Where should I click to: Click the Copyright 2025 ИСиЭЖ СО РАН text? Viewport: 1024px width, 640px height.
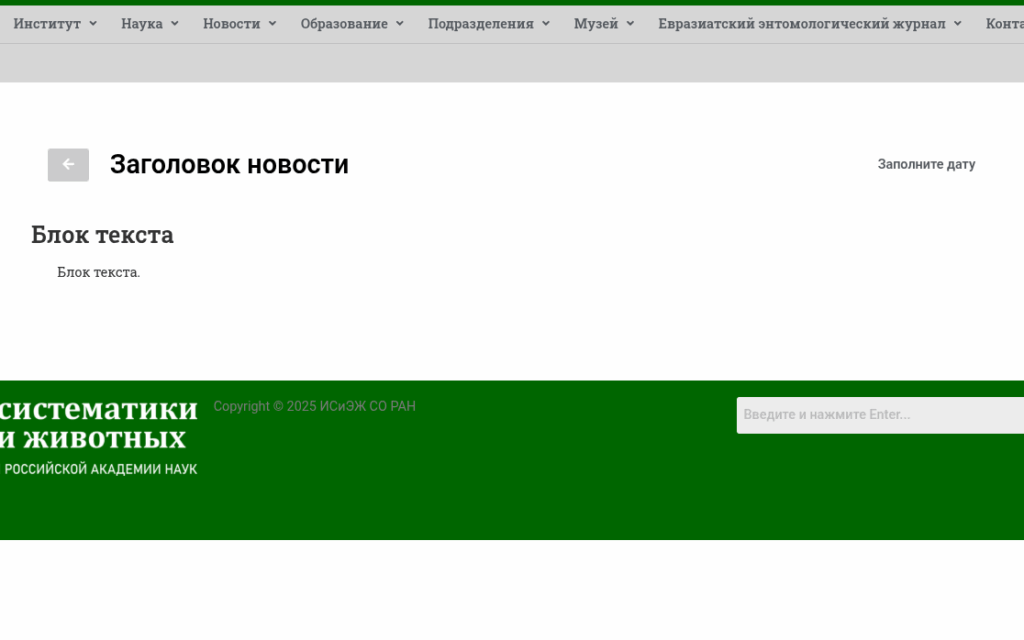(x=314, y=407)
